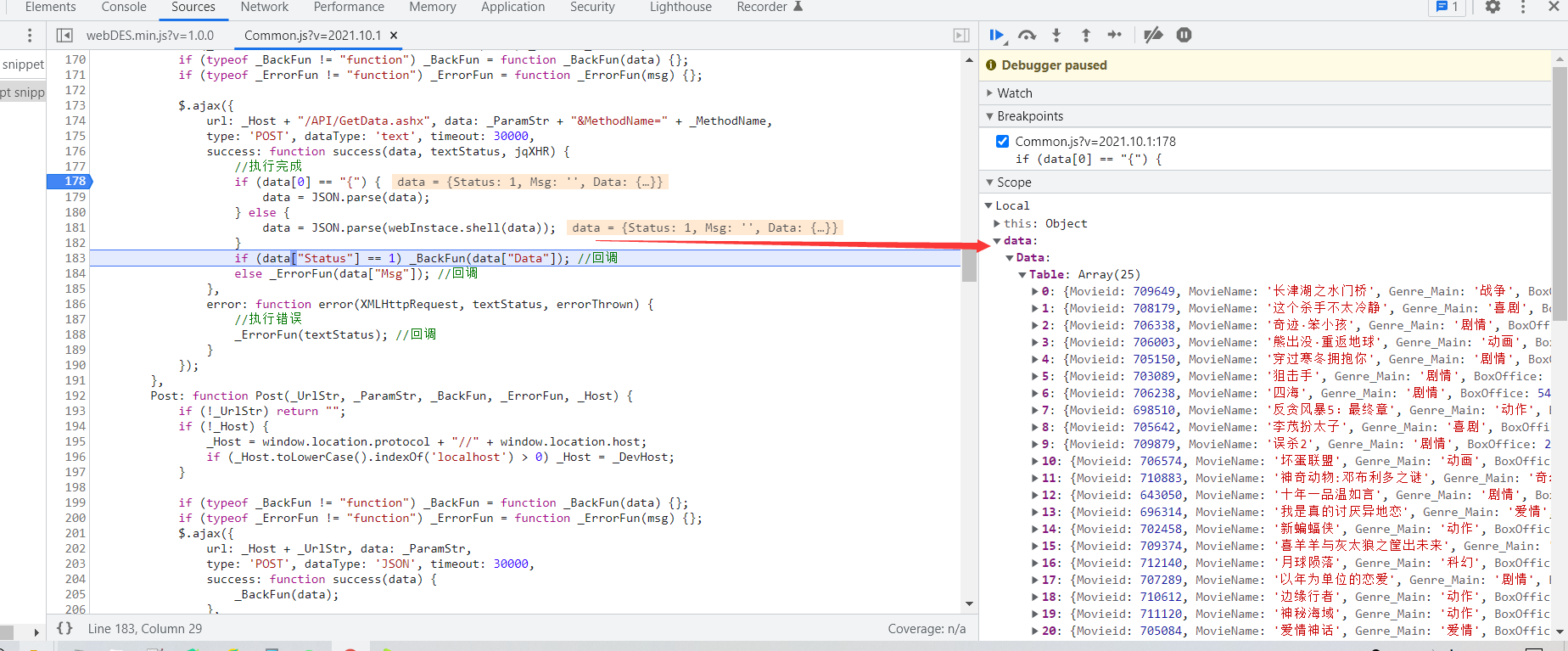
Task: Open console messages issues badge
Action: (x=1447, y=7)
